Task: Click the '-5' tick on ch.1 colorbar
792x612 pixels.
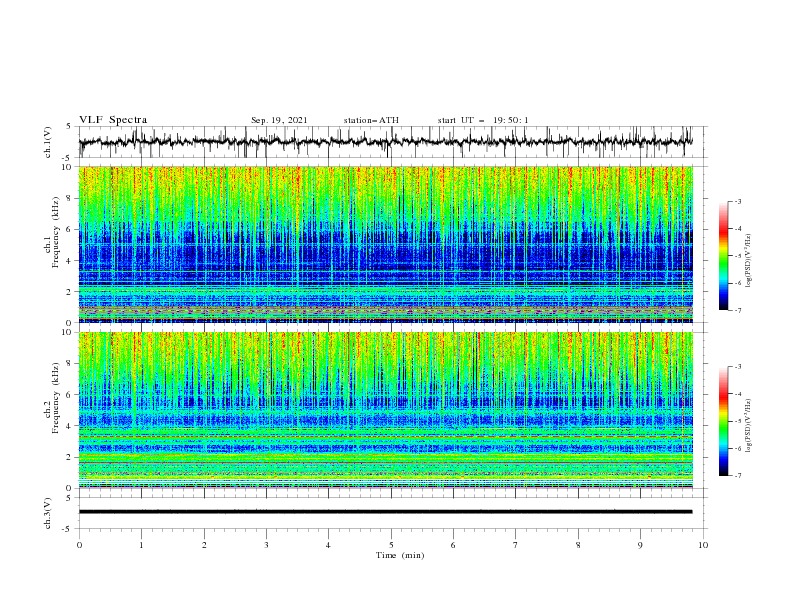Action: pyautogui.click(x=737, y=256)
